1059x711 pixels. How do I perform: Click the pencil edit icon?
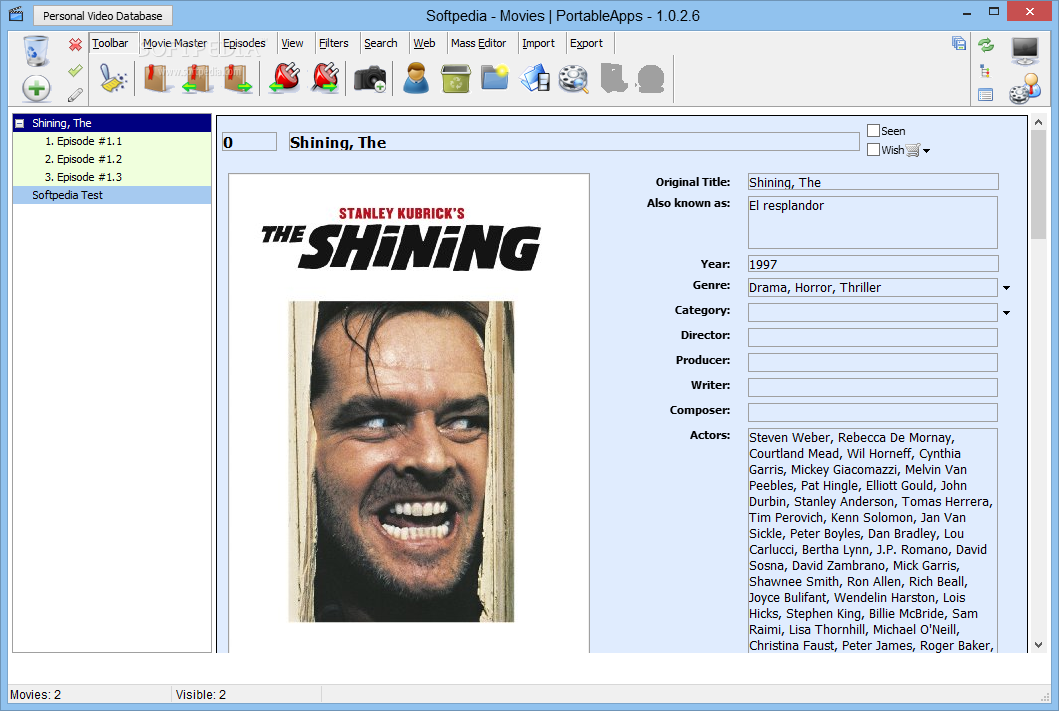(x=75, y=95)
